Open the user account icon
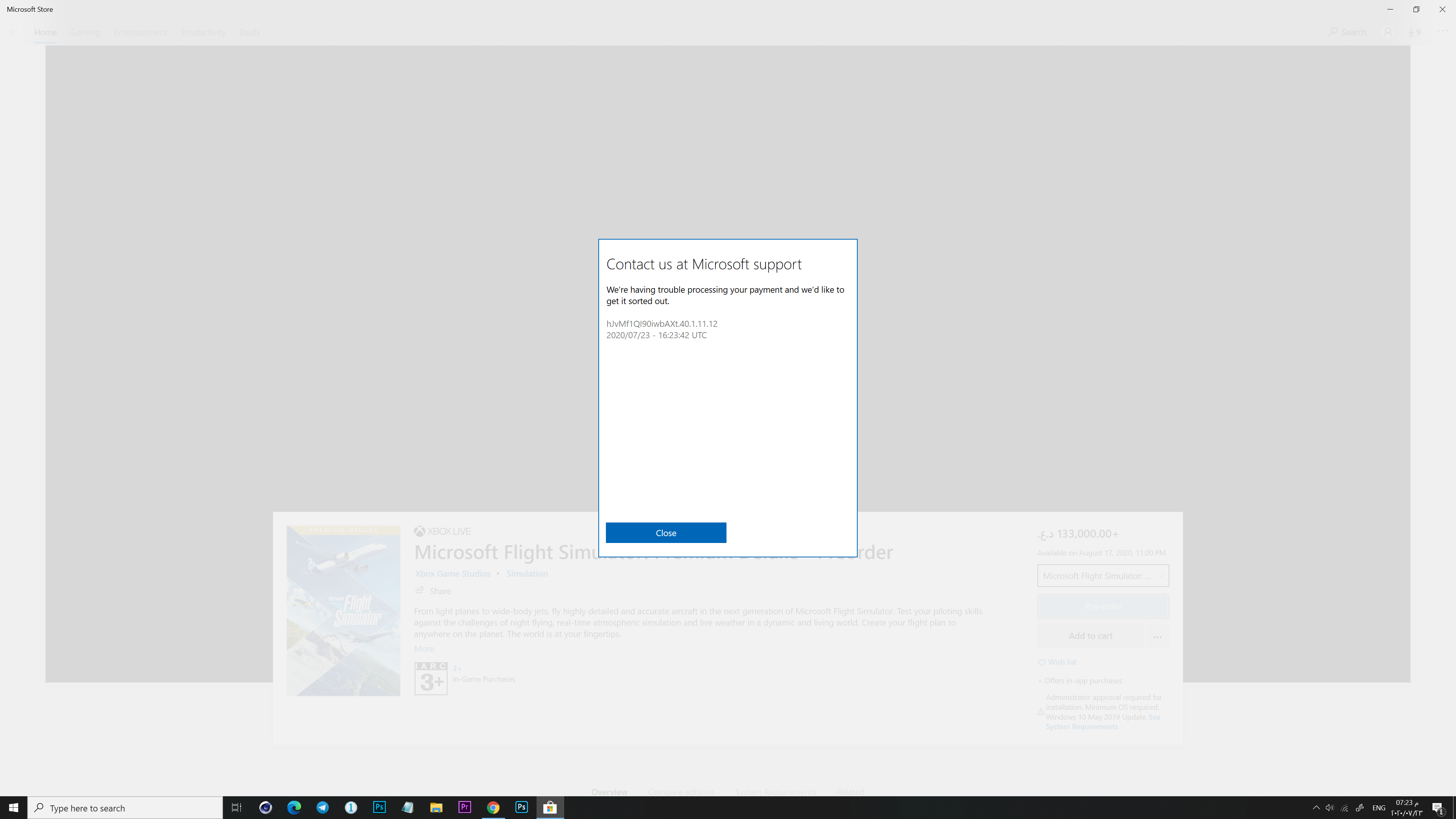The image size is (1456, 819). [x=1388, y=32]
